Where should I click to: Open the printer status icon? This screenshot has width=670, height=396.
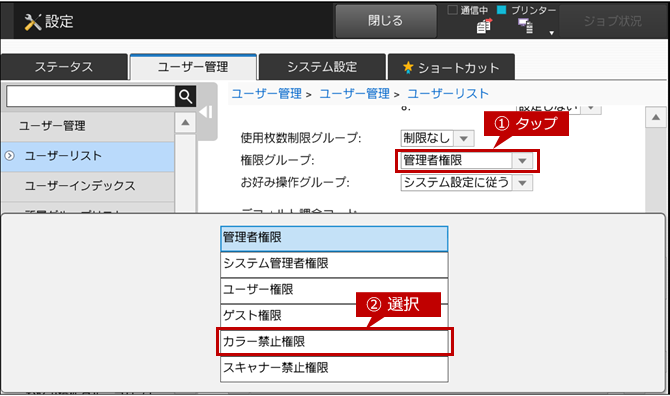(525, 26)
